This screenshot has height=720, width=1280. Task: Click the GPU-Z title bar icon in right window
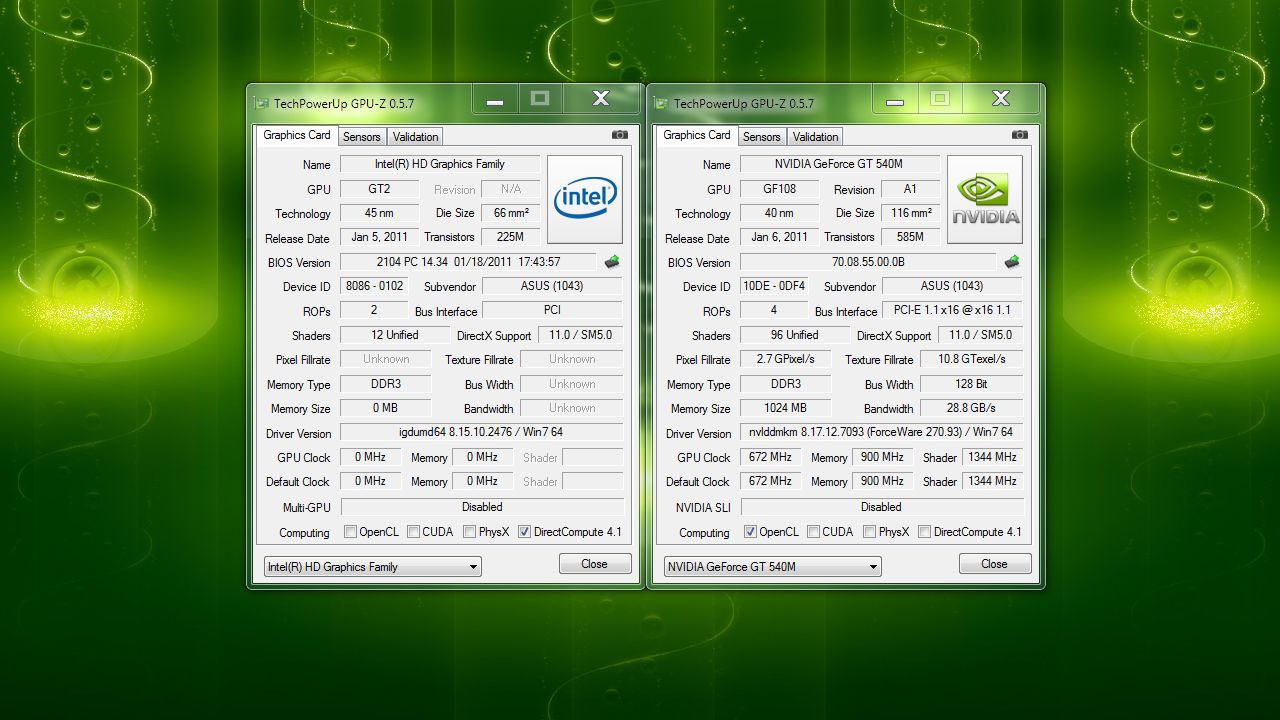tap(662, 103)
